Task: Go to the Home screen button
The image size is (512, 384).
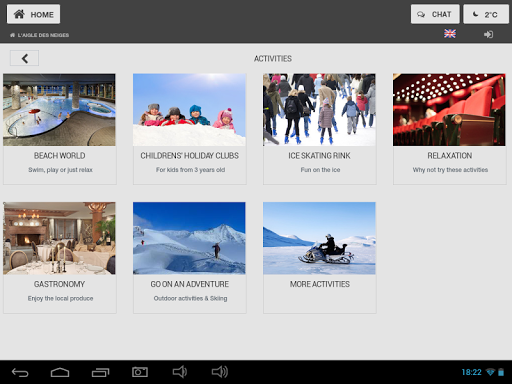Action: click(33, 14)
